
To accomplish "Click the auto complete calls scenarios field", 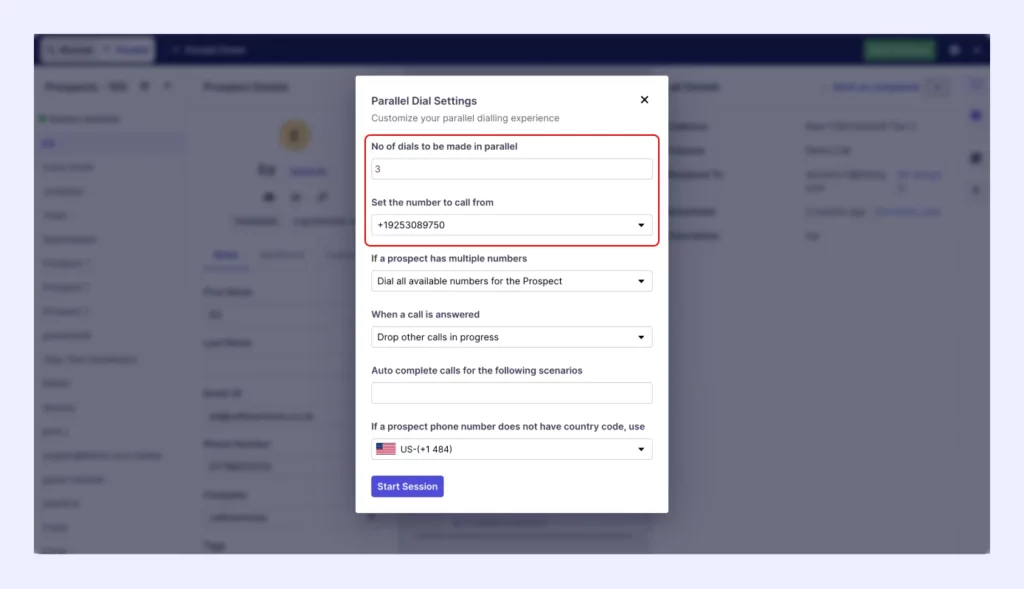I will point(511,393).
